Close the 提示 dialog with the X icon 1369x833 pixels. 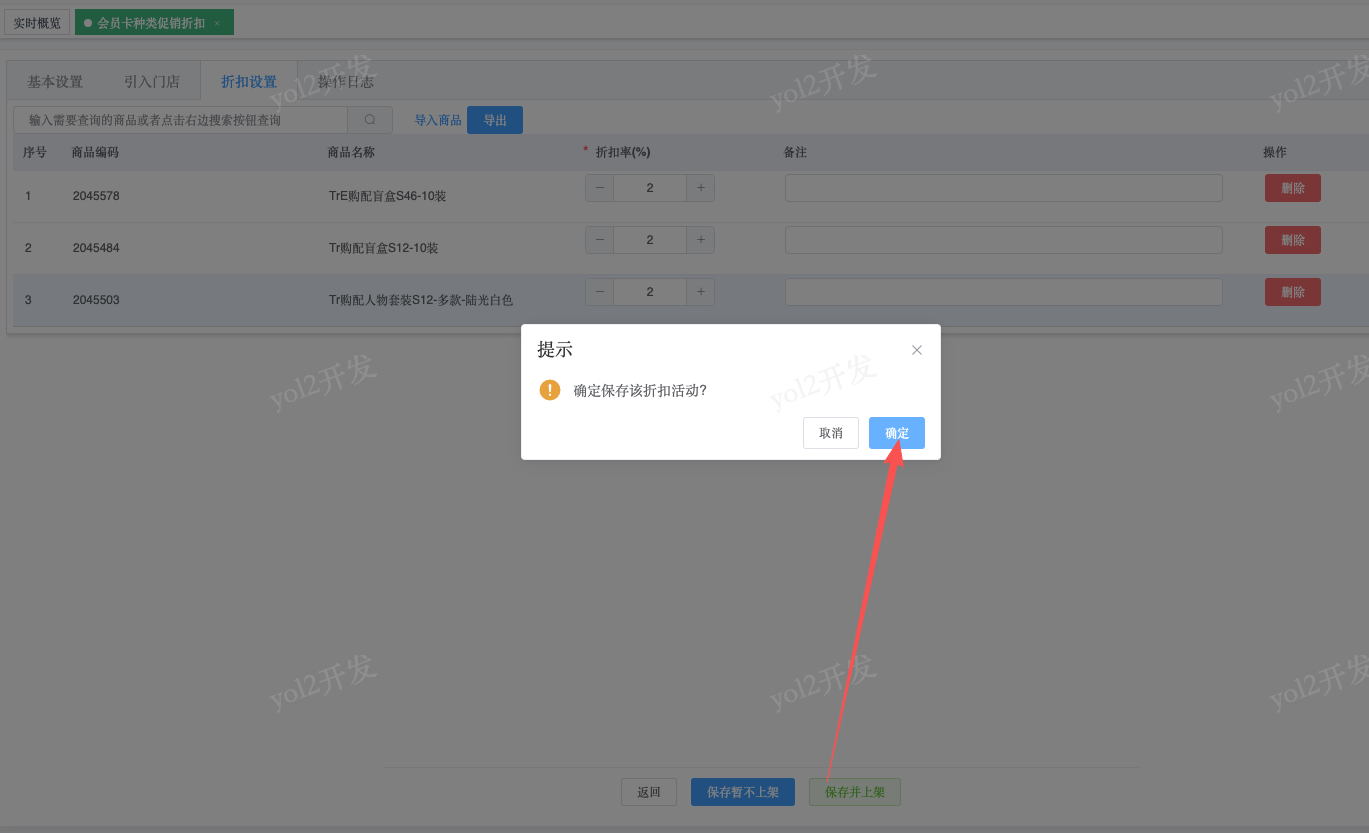click(x=917, y=350)
